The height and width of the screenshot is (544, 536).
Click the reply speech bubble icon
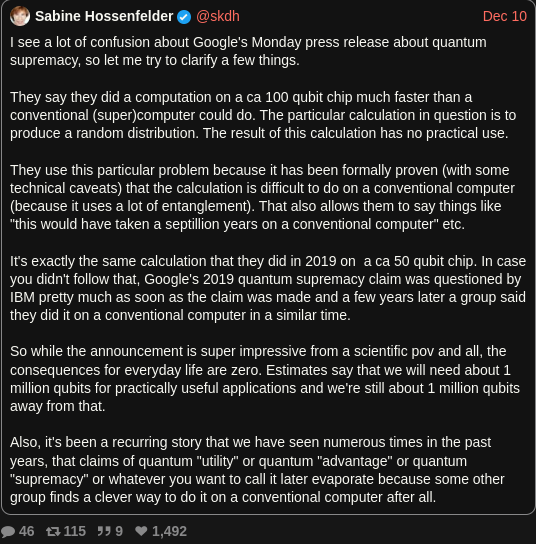coord(8,531)
